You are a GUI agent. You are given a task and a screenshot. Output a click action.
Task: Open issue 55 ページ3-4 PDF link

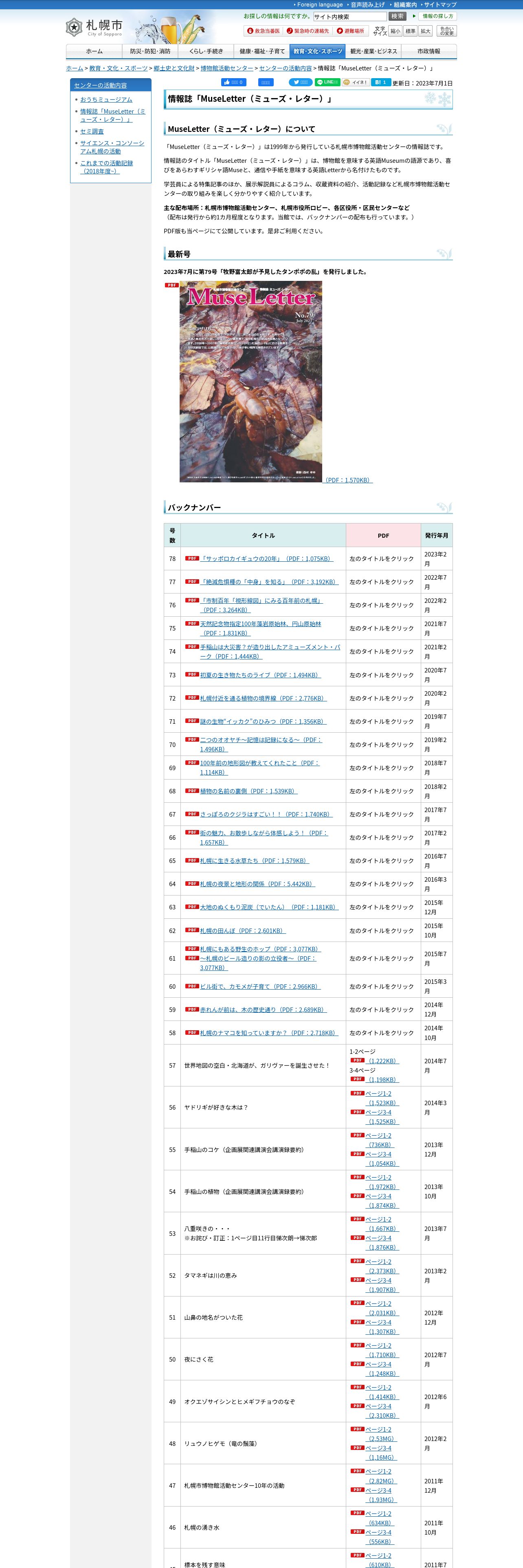coord(382,1159)
